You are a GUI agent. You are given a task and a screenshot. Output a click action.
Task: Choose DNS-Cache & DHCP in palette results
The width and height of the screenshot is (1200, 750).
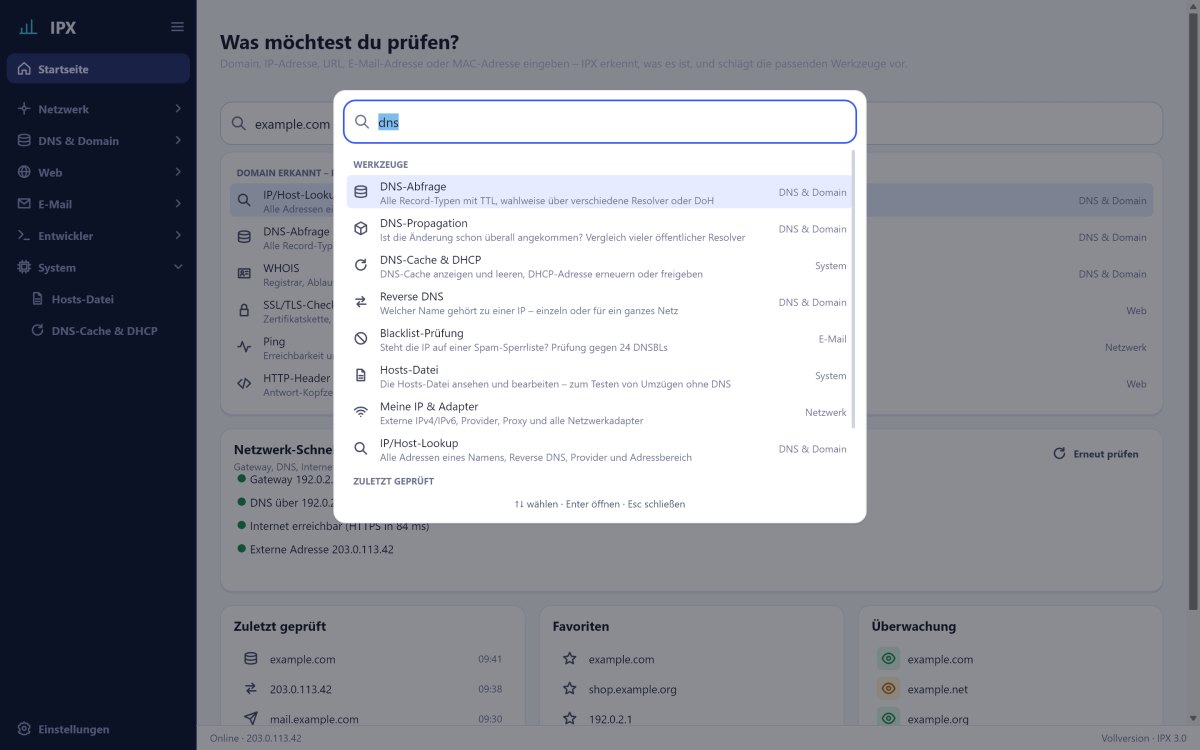(600, 266)
